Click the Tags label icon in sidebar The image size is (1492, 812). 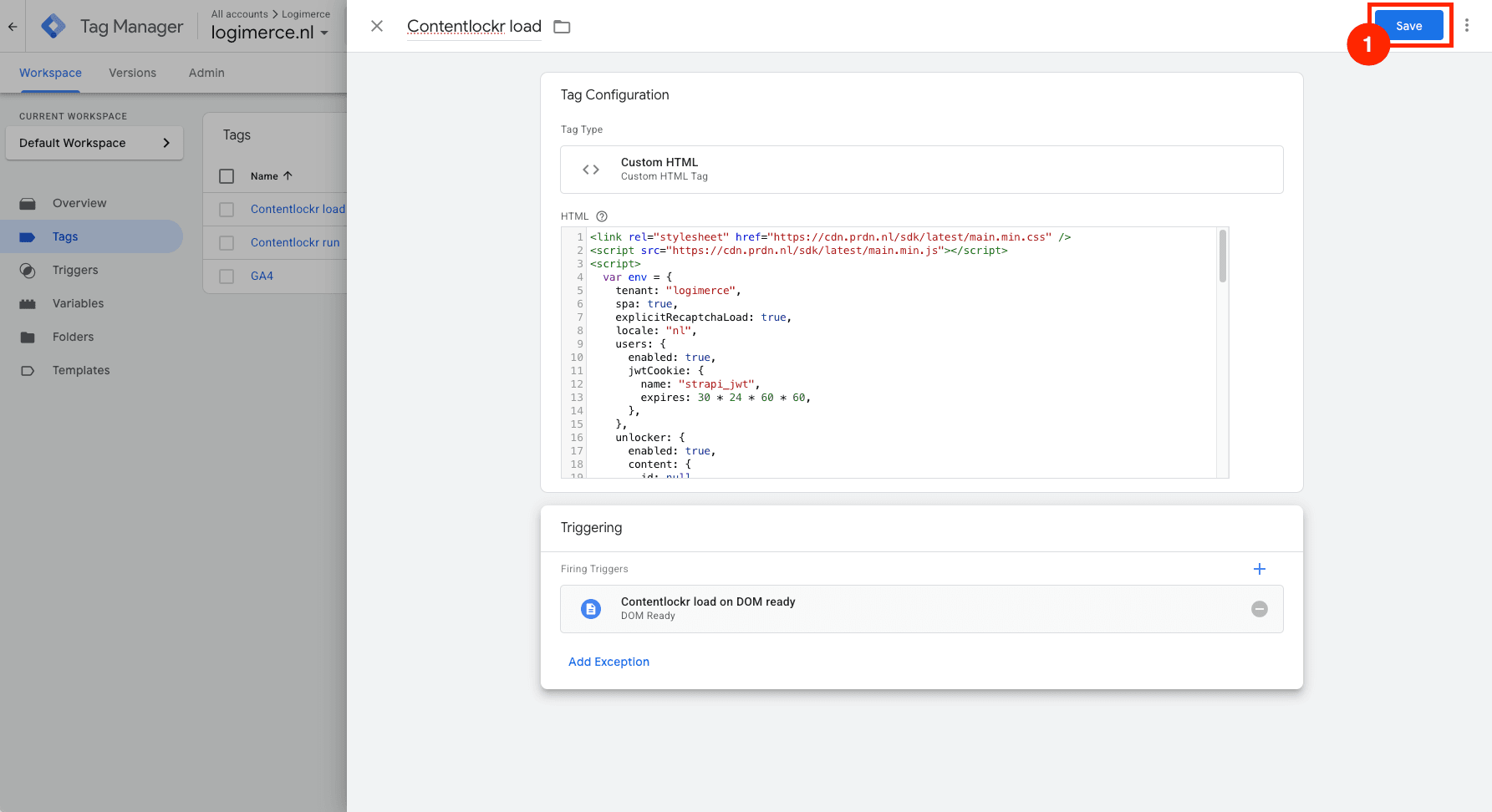tap(28, 237)
